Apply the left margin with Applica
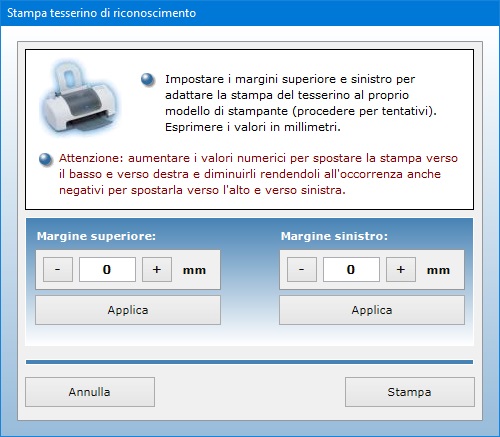Viewport: 500px width, 437px height. pyautogui.click(x=372, y=310)
